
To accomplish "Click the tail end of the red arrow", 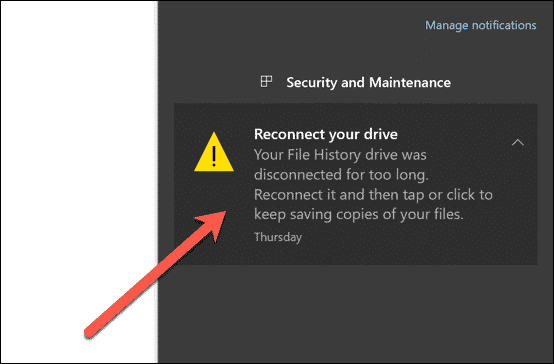I will 90,331.
